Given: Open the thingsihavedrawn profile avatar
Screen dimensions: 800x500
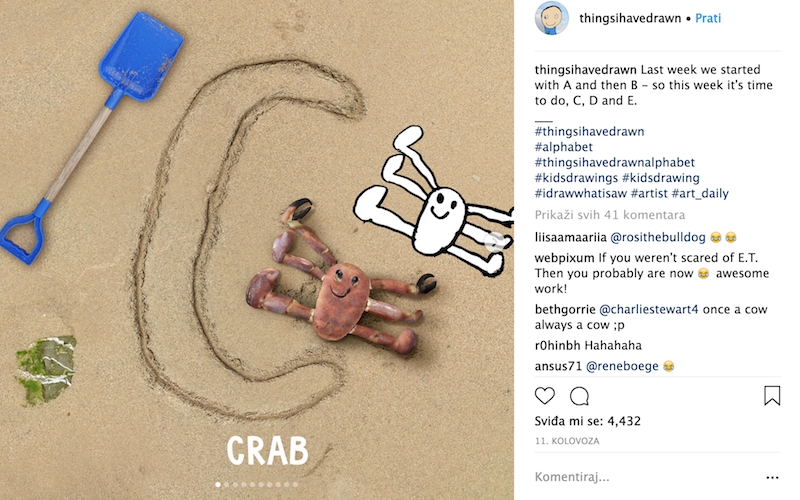Looking at the screenshot, I should coord(552,18).
